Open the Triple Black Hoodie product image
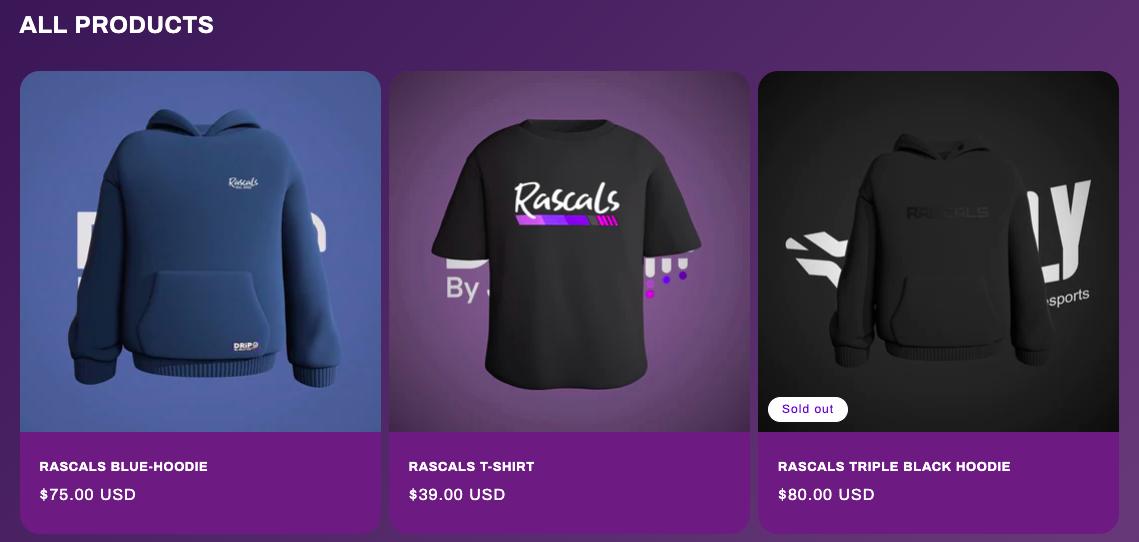 click(x=939, y=251)
